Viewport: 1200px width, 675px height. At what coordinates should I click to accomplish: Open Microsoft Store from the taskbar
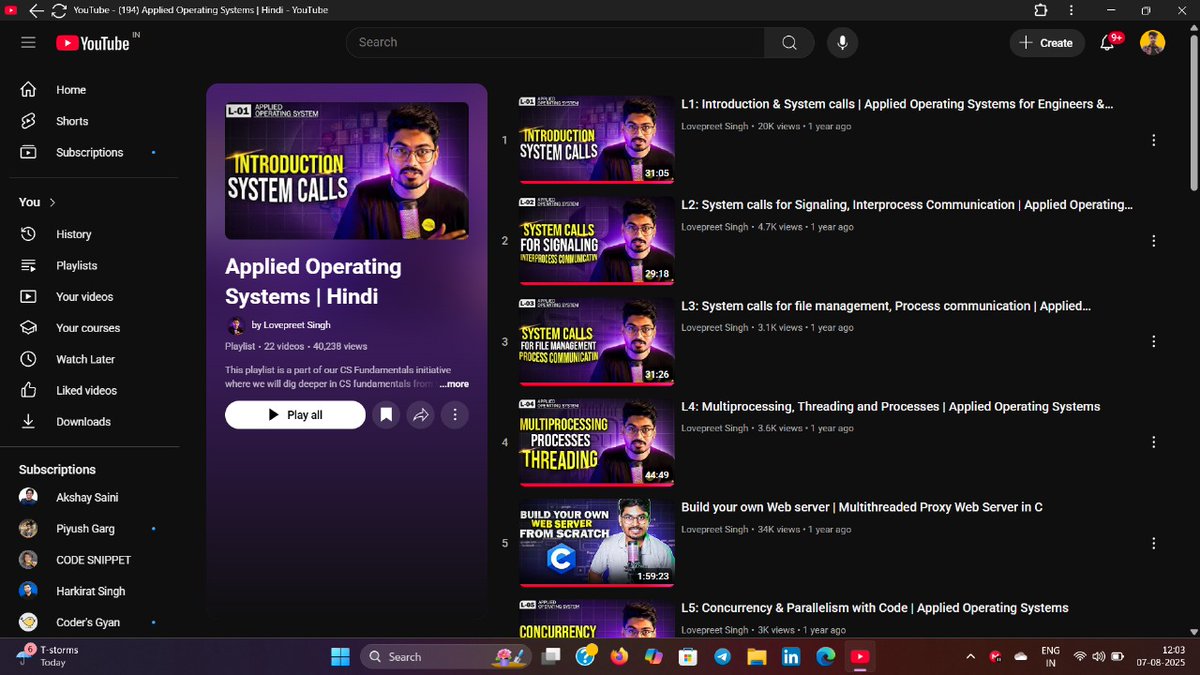[x=687, y=657]
